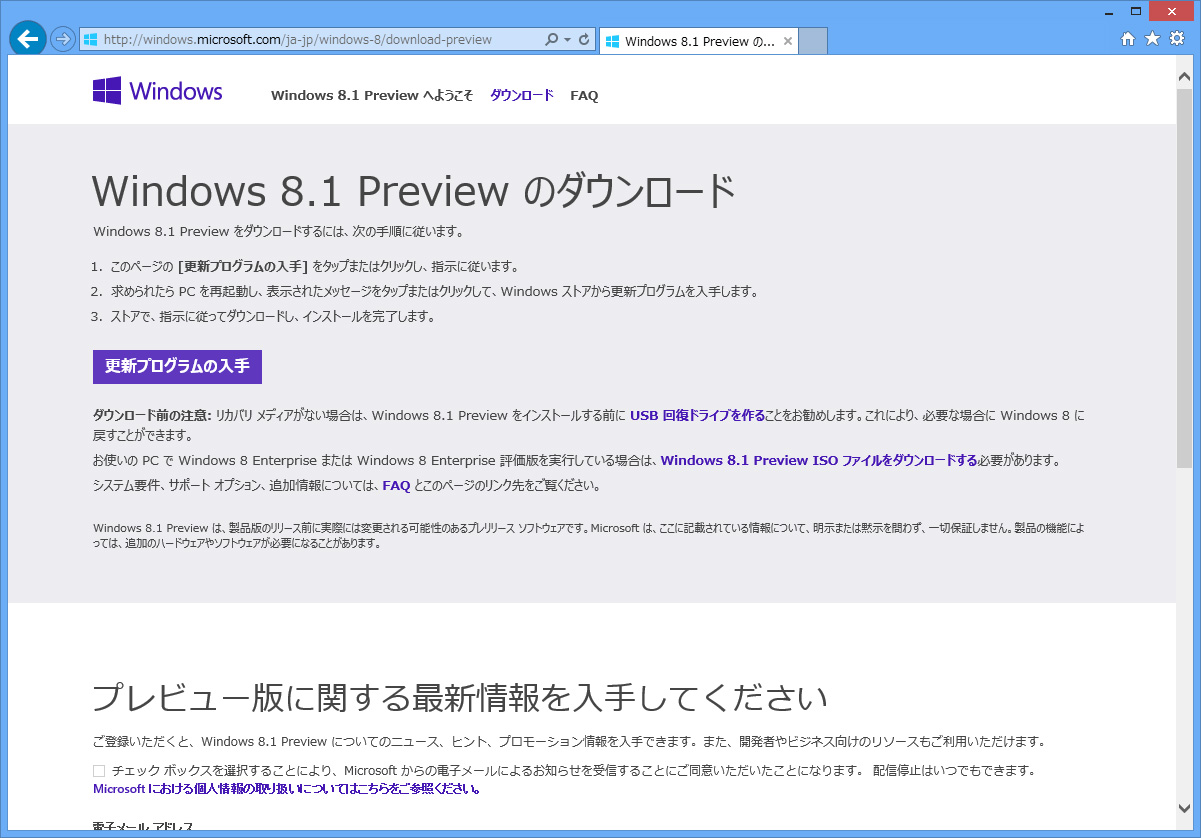Select the ダウンロード navigation item
This screenshot has width=1201, height=838.
click(x=521, y=96)
